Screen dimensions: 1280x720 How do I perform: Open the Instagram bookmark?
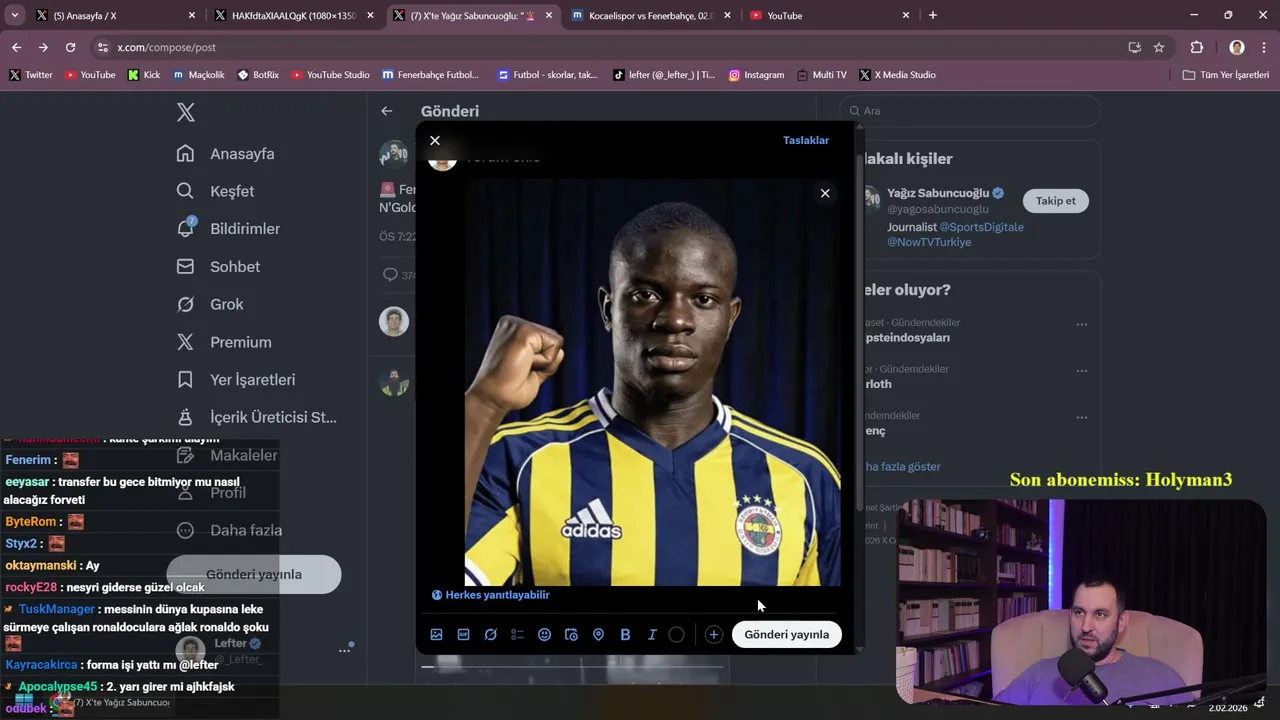756,75
